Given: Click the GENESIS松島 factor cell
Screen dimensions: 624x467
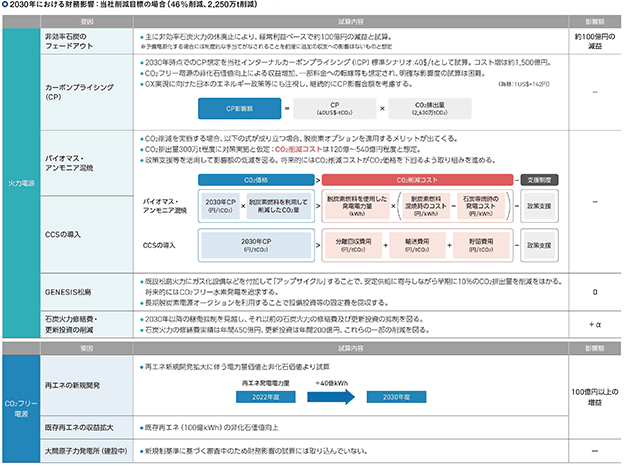Looking at the screenshot, I should tap(87, 292).
